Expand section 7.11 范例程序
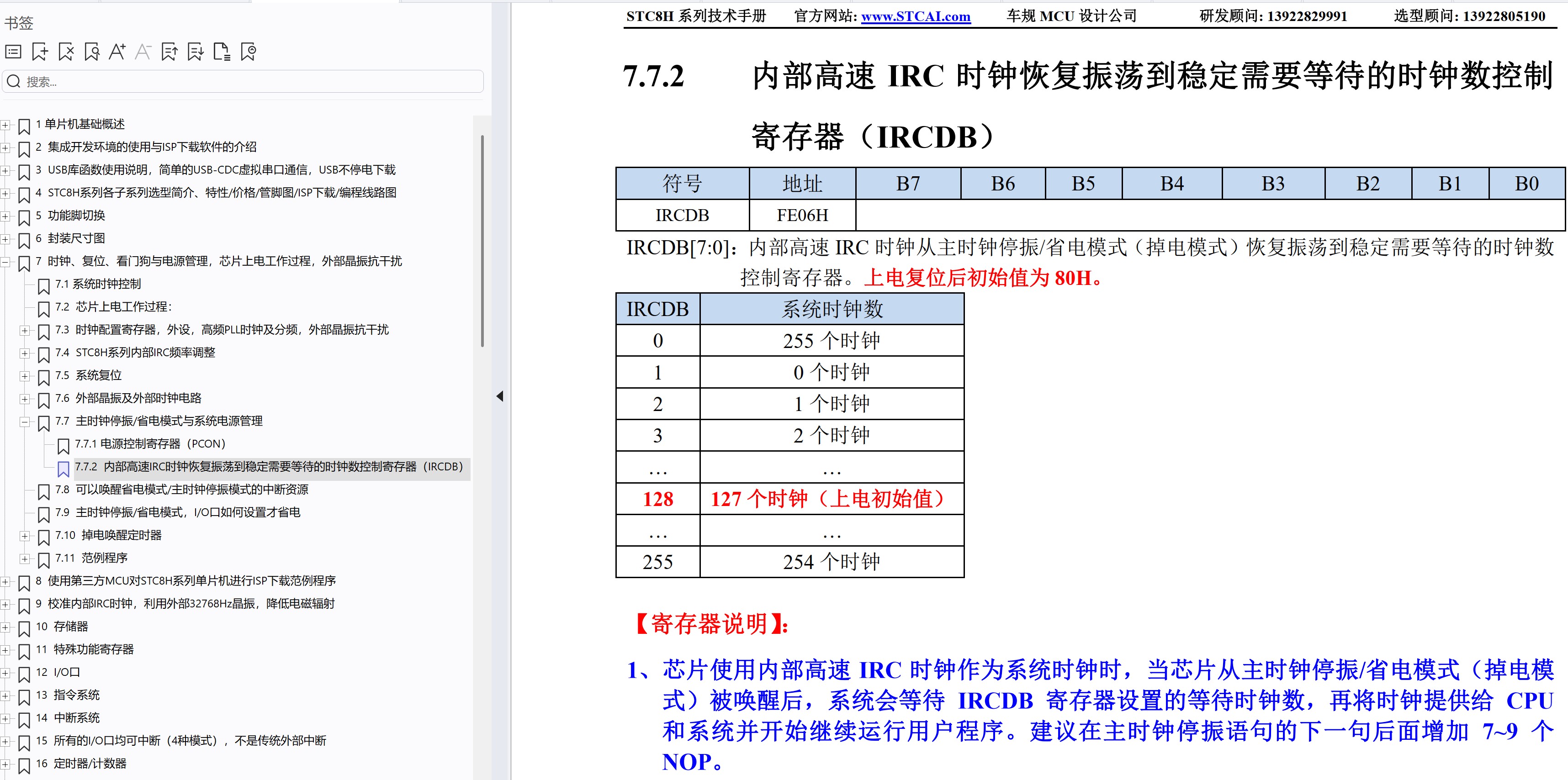 pos(25,559)
